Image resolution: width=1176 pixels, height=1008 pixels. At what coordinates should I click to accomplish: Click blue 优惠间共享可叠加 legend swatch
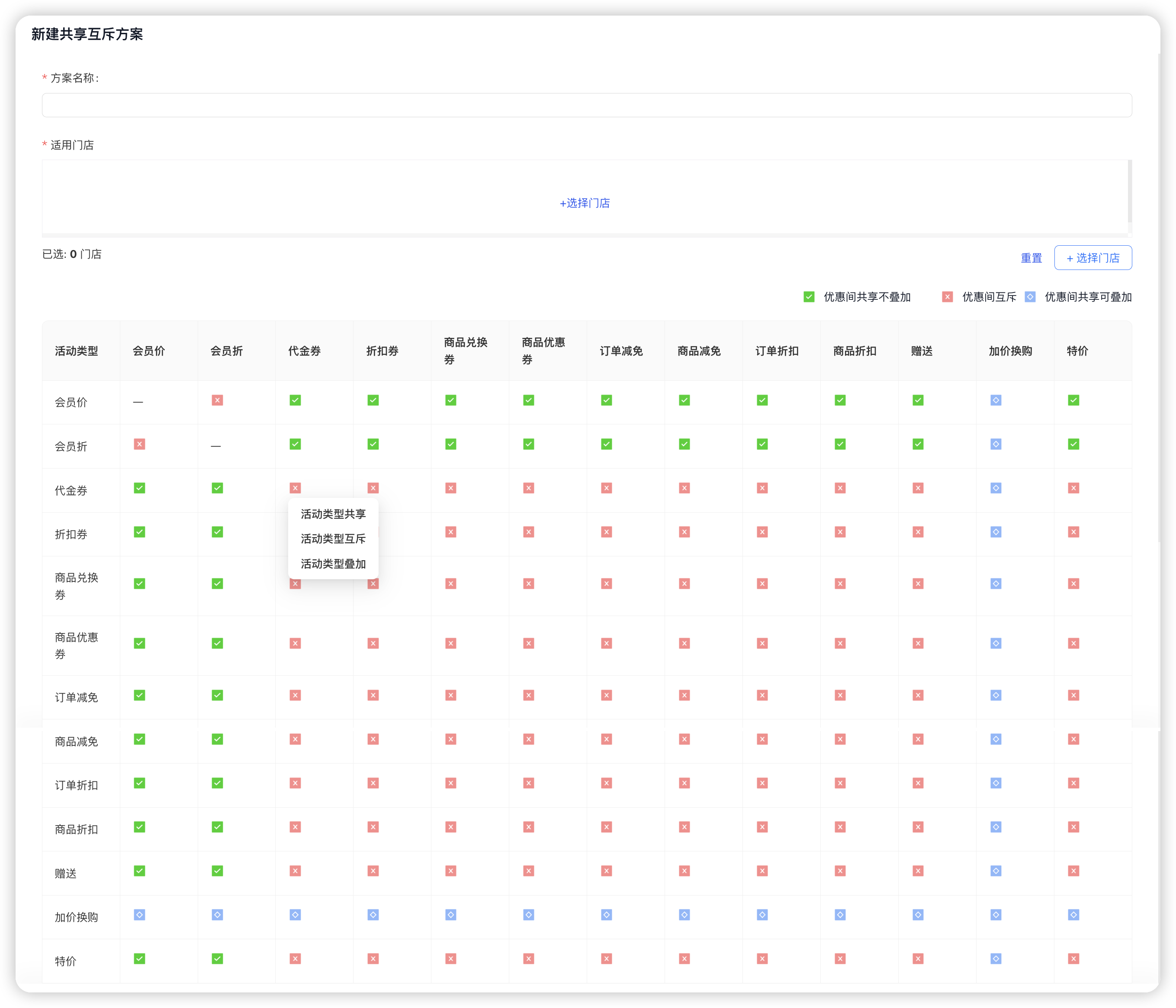tap(1030, 297)
